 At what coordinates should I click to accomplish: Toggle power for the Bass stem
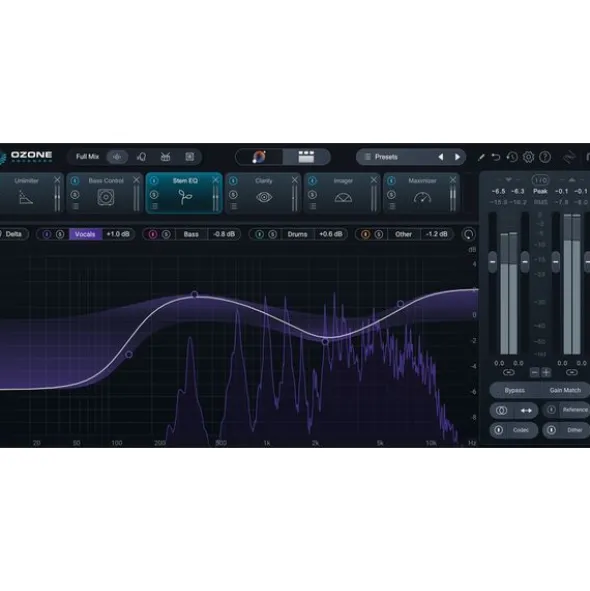153,234
